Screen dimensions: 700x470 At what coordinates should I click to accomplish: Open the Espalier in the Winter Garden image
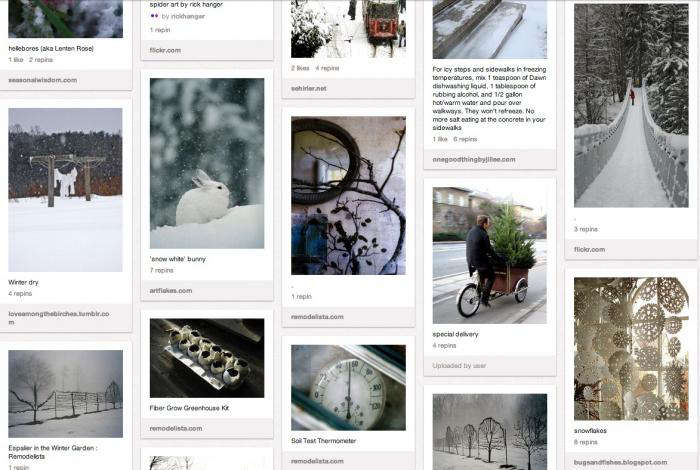65,394
